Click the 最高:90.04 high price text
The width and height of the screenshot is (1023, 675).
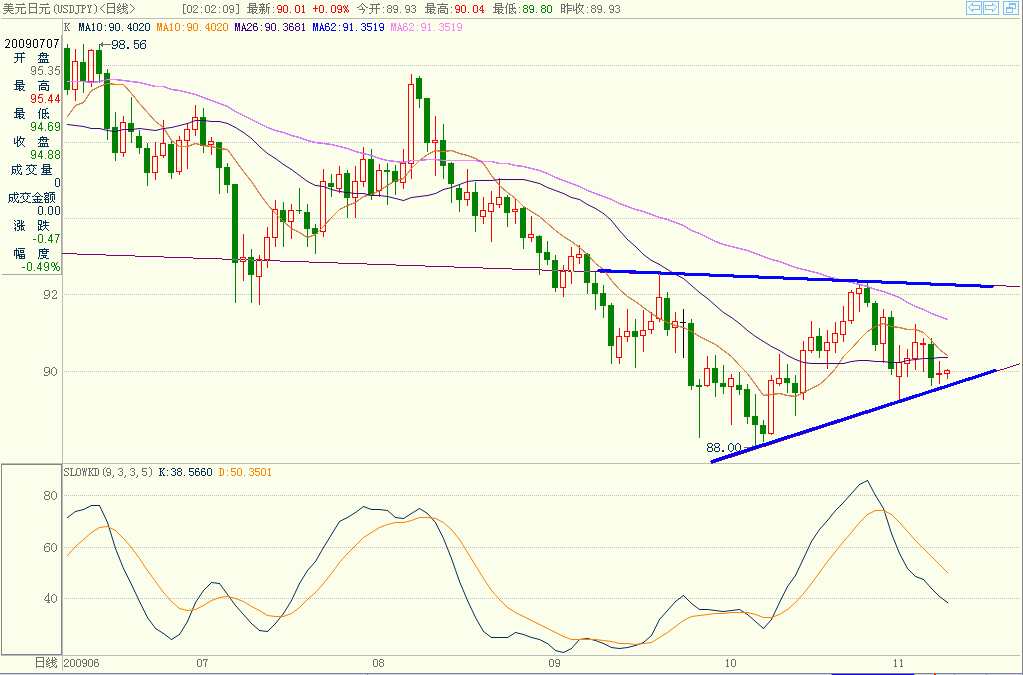[x=455, y=9]
